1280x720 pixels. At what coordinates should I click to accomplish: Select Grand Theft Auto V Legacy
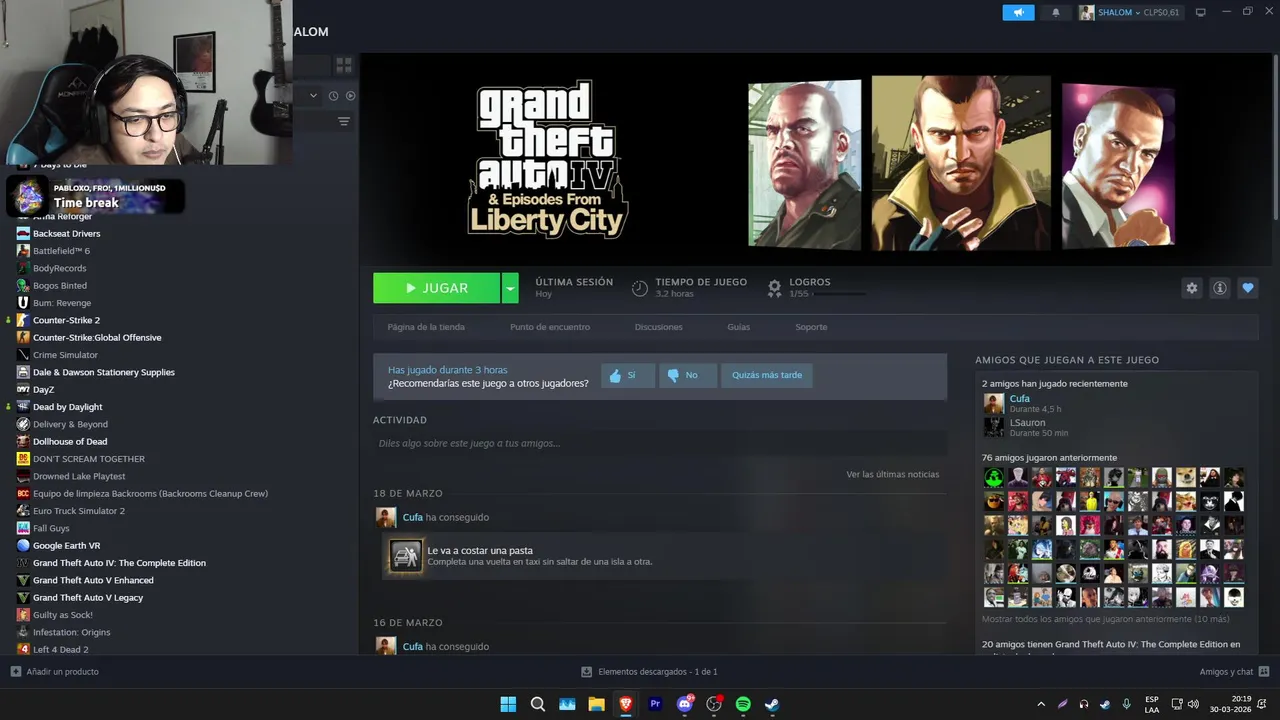coord(88,597)
